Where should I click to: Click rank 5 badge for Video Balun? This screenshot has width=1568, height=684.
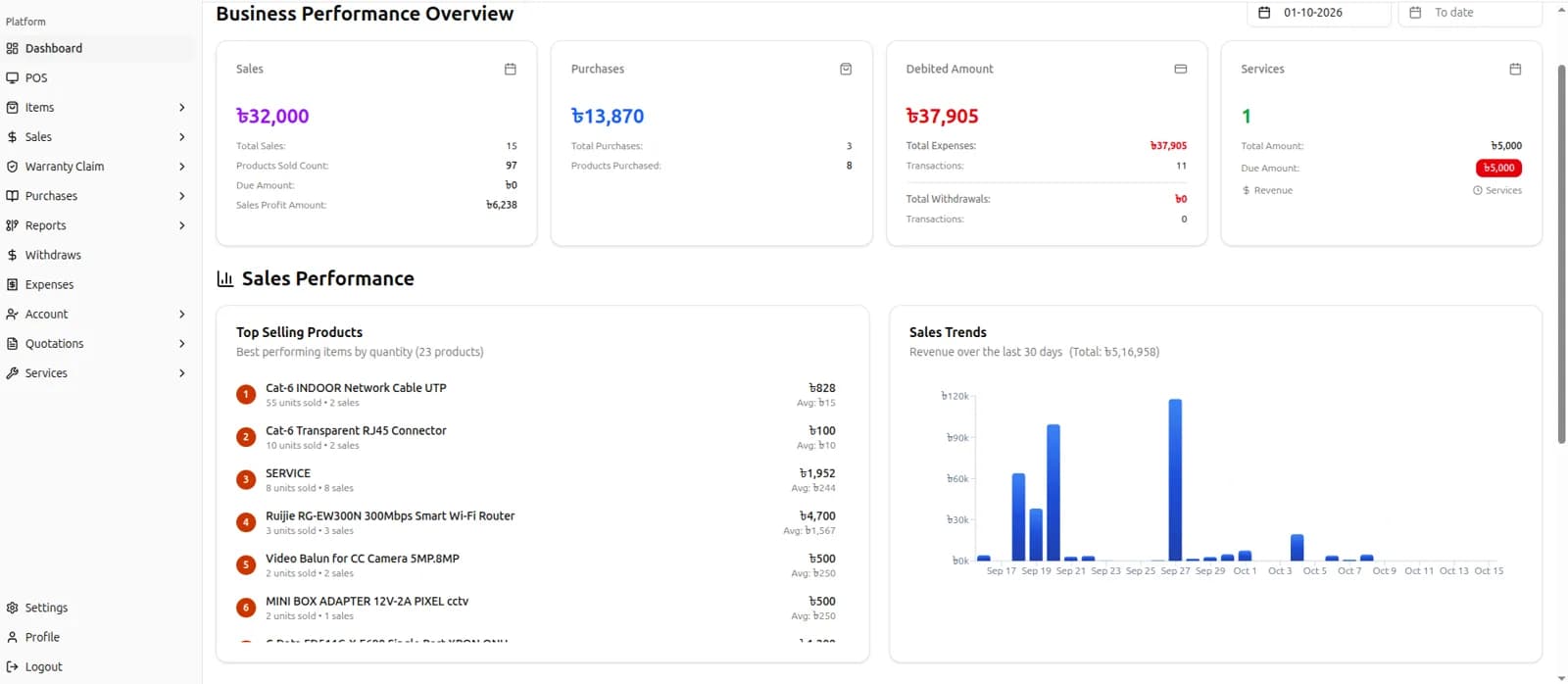(246, 564)
